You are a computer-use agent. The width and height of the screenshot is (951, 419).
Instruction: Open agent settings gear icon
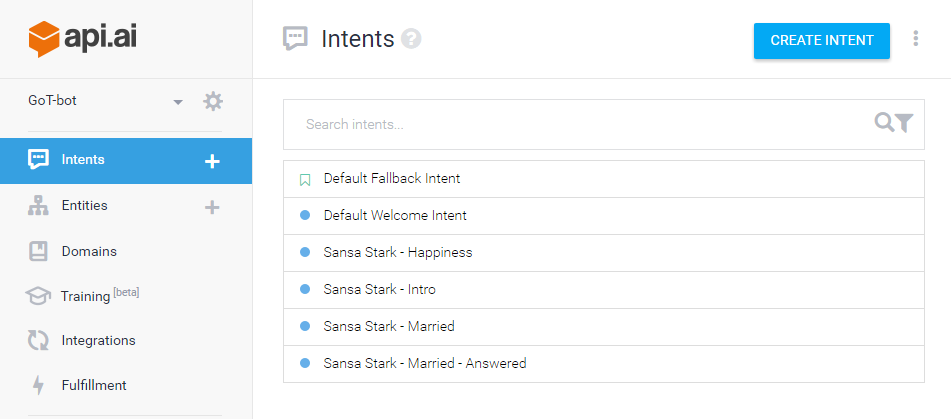213,101
